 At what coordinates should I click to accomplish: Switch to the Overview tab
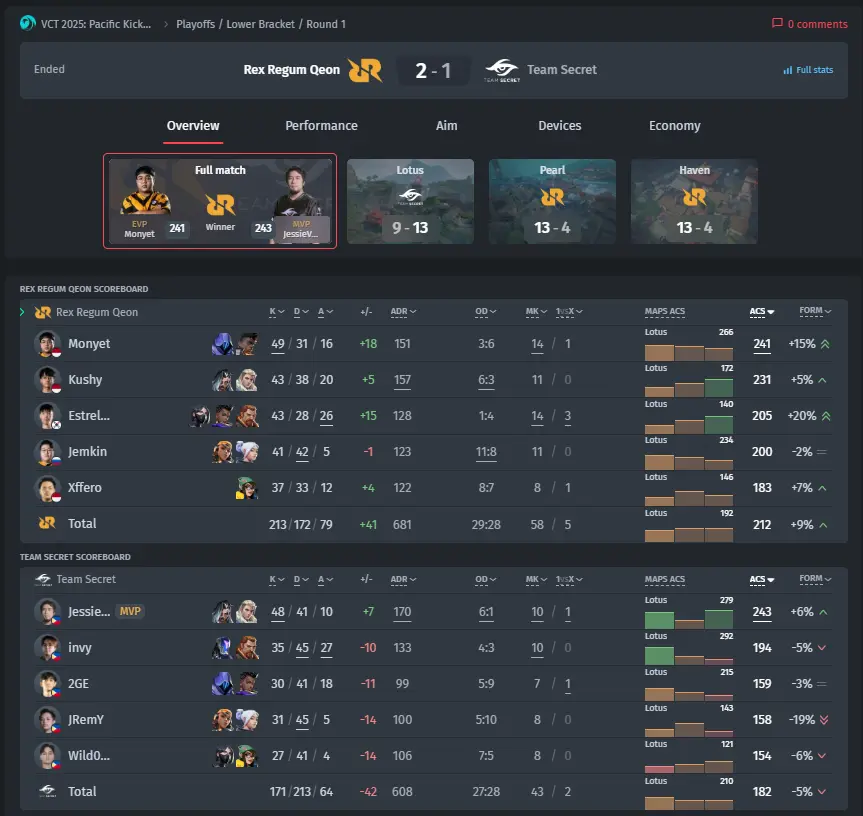193,126
